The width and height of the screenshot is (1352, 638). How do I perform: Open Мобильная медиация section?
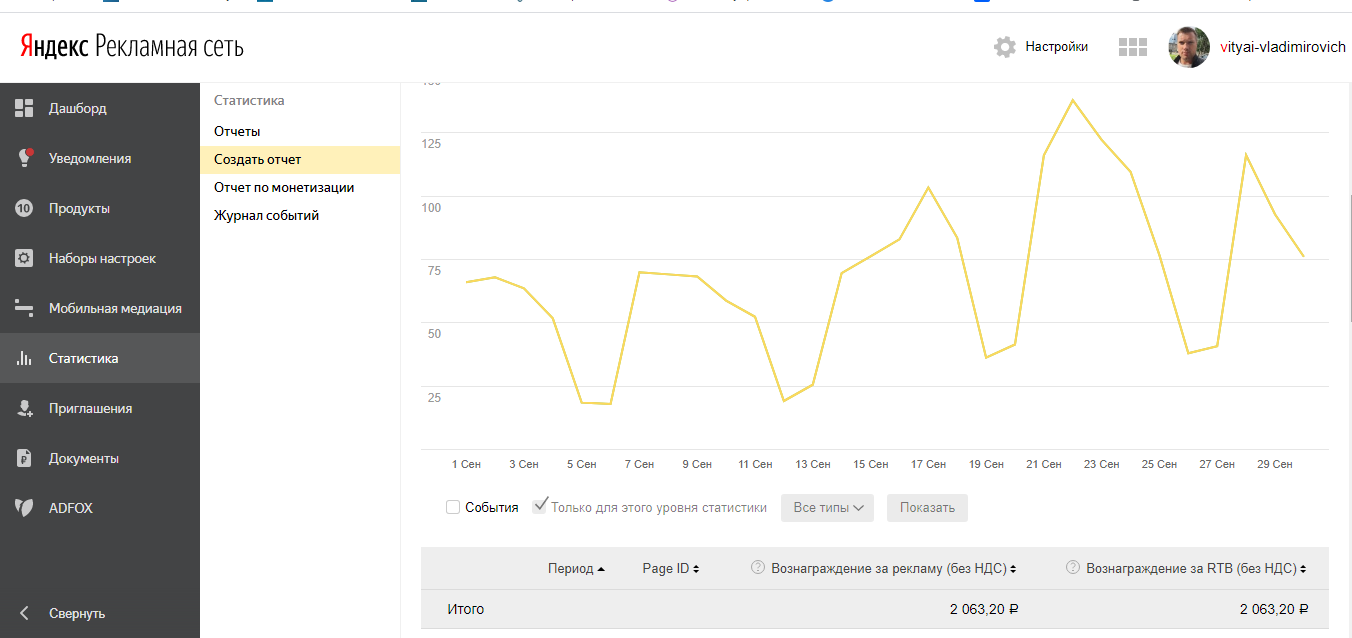click(x=115, y=308)
